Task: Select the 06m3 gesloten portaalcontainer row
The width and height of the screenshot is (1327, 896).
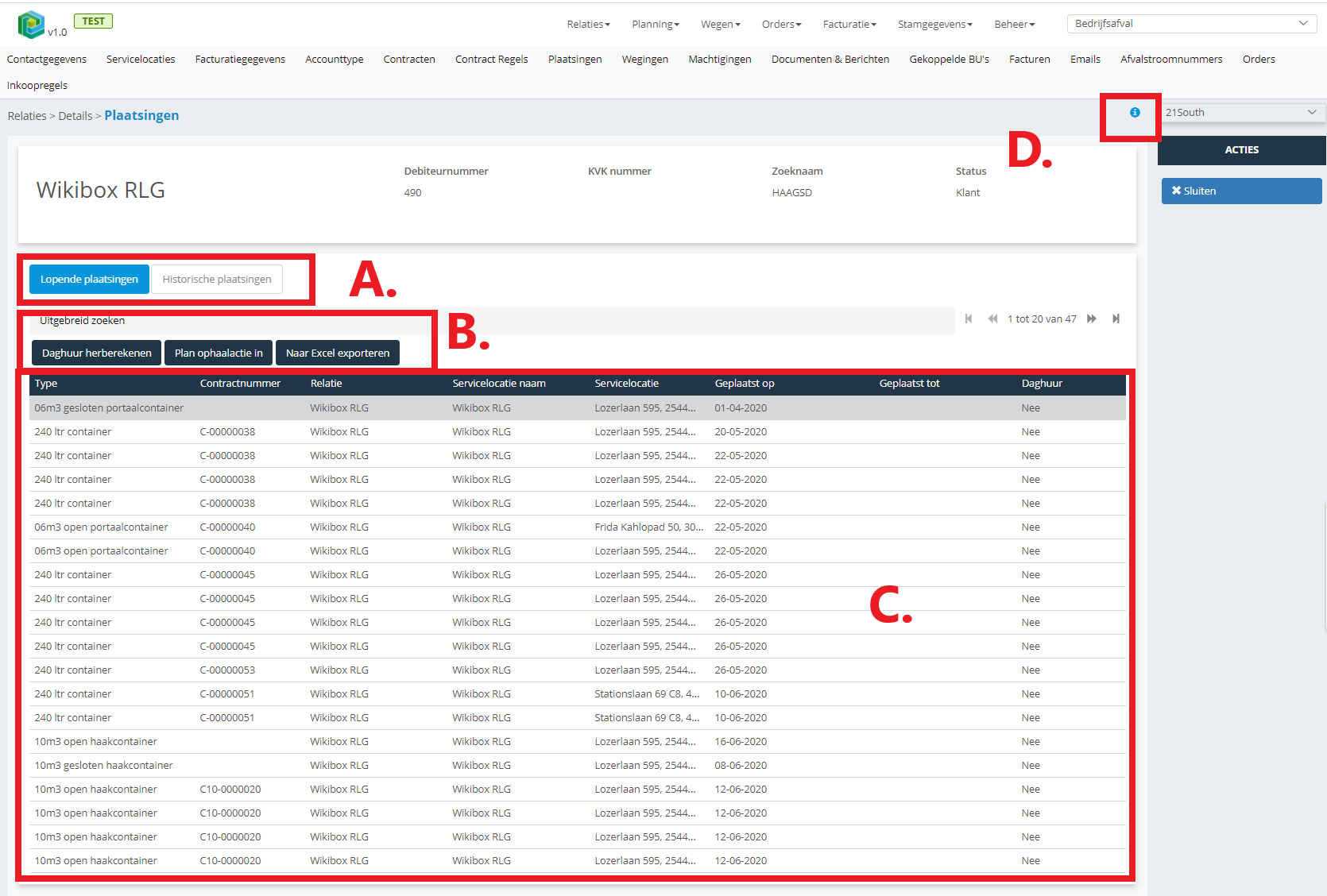Action: pos(578,408)
